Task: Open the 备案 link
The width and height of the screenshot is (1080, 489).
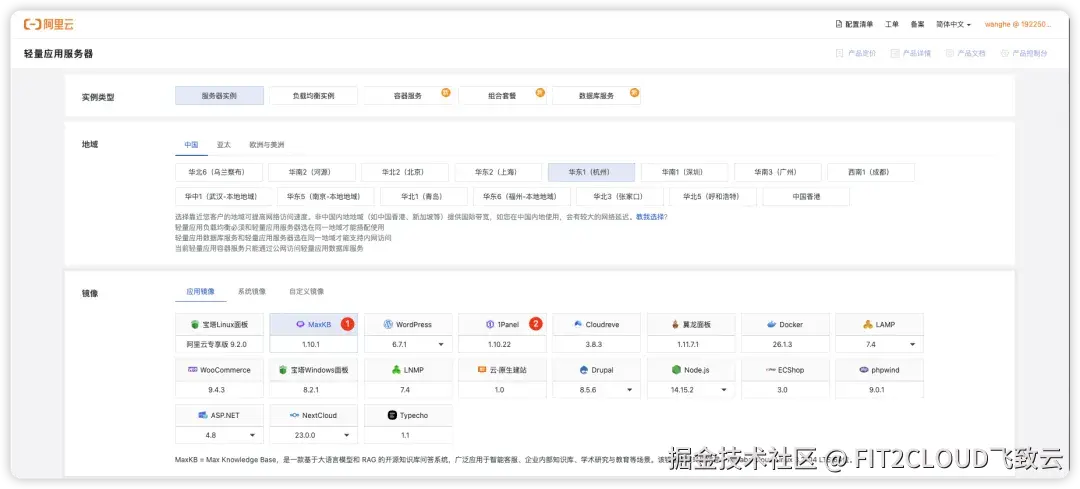Action: coord(917,24)
